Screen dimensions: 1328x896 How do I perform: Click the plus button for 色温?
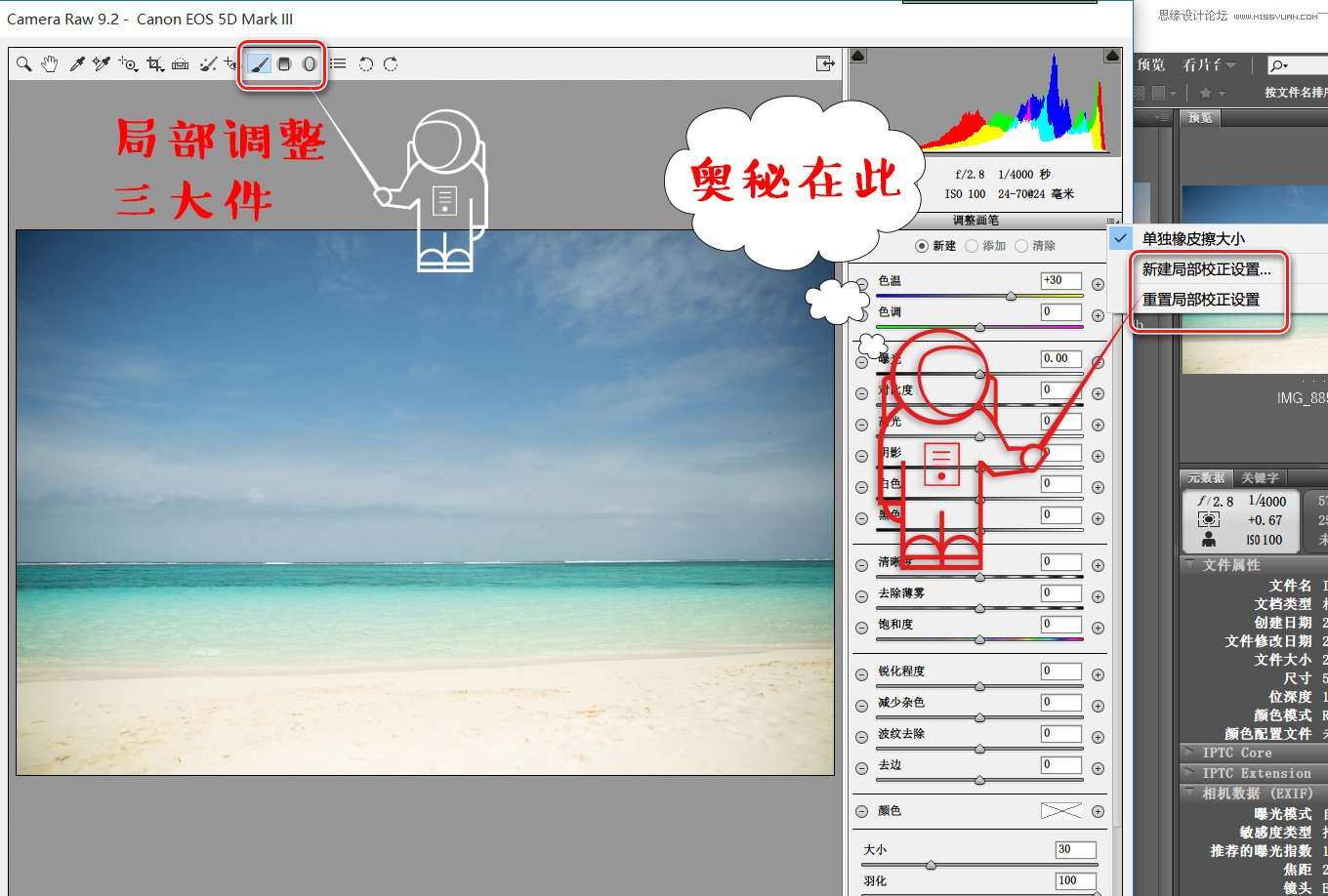(1098, 284)
